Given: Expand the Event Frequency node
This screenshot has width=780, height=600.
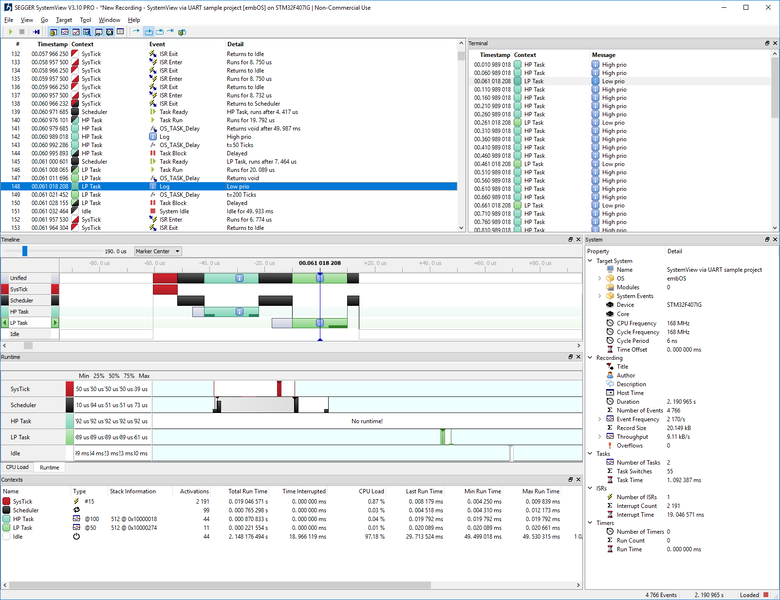Looking at the screenshot, I should [x=599, y=419].
